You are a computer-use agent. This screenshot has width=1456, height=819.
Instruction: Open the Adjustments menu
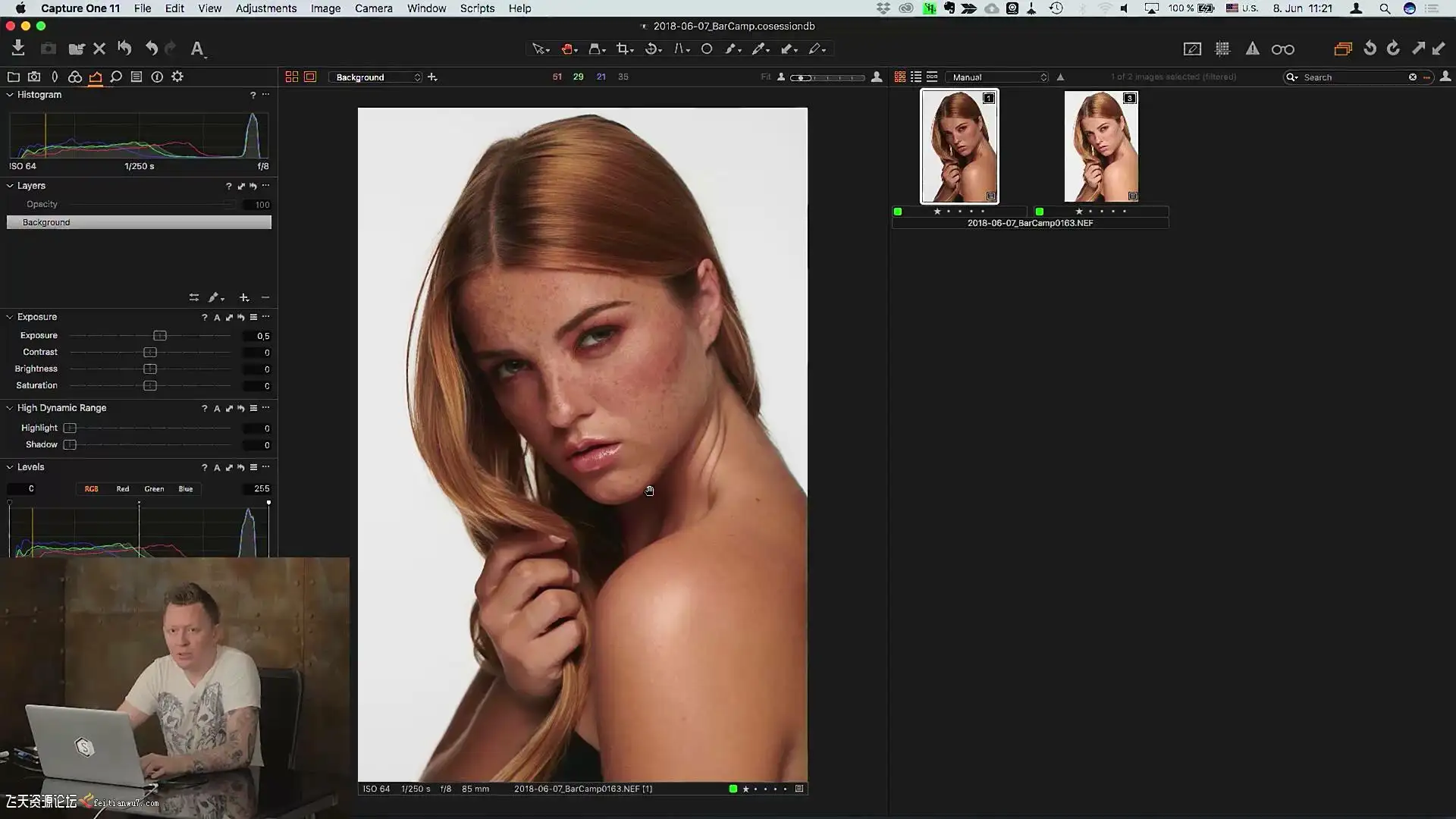pyautogui.click(x=265, y=8)
